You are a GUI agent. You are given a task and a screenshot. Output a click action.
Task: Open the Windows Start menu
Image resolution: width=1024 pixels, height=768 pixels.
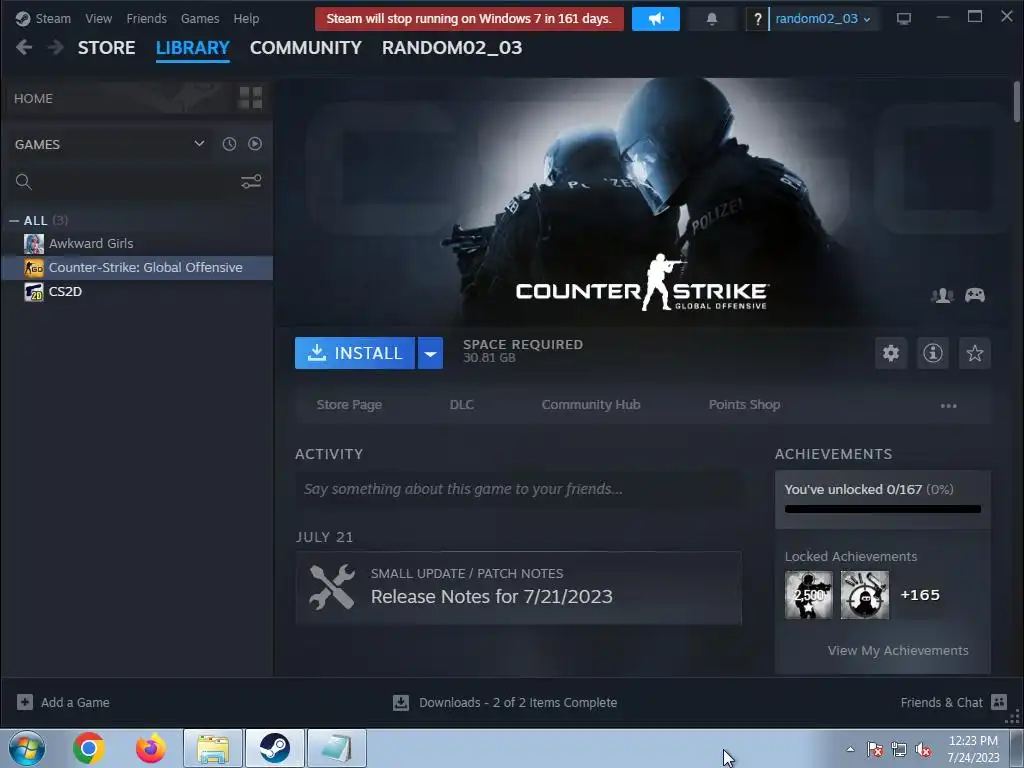[27, 748]
